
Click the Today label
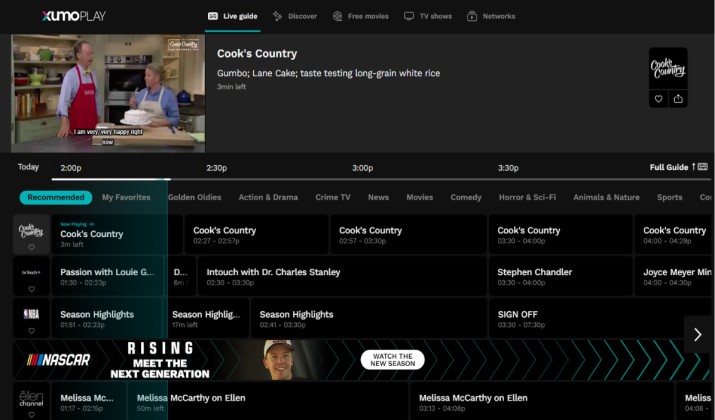click(x=28, y=167)
